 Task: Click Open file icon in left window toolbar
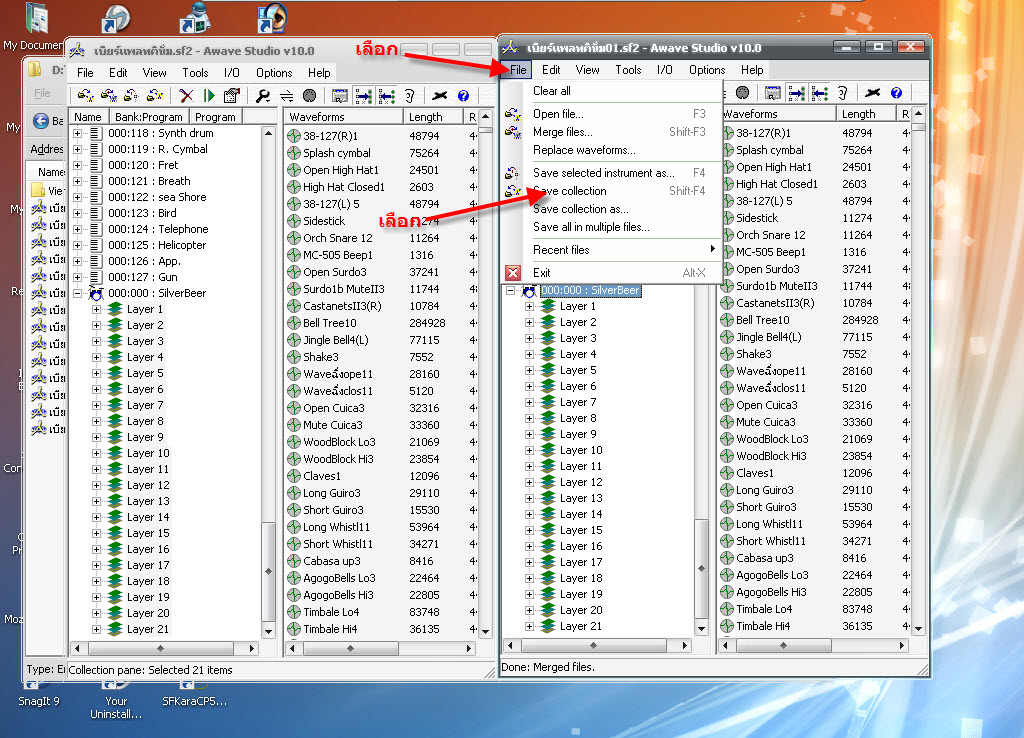(86, 95)
